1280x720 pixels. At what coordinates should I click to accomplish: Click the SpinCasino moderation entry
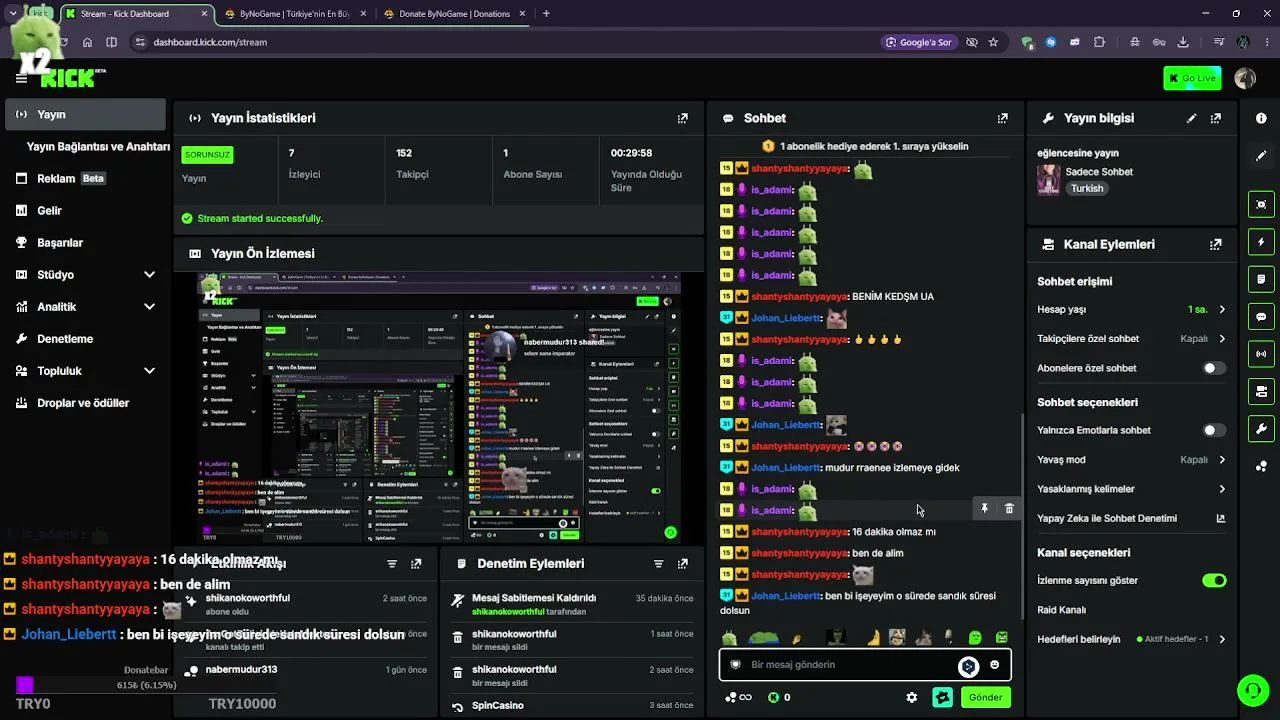point(571,706)
